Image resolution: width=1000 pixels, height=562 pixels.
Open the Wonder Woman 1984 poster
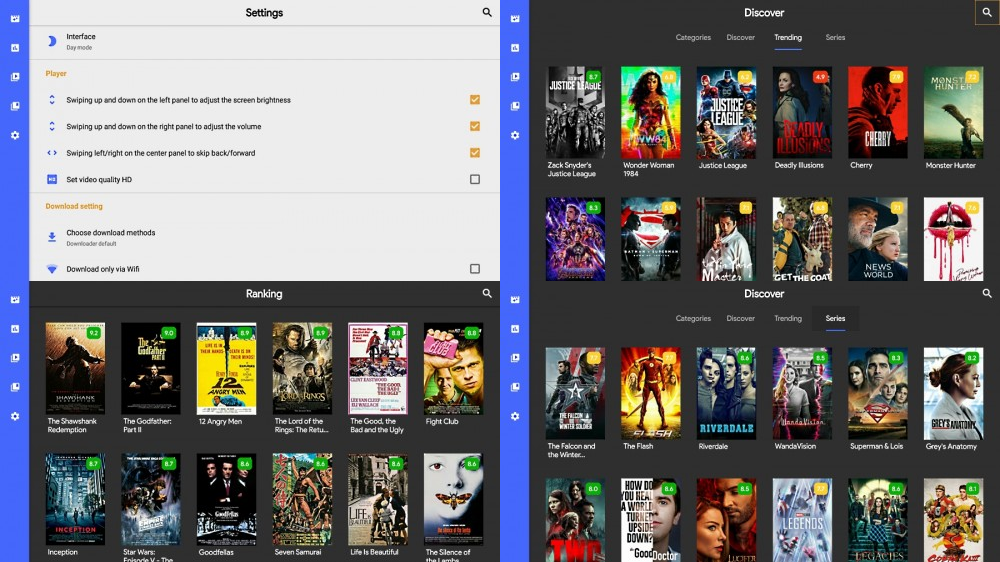click(651, 112)
